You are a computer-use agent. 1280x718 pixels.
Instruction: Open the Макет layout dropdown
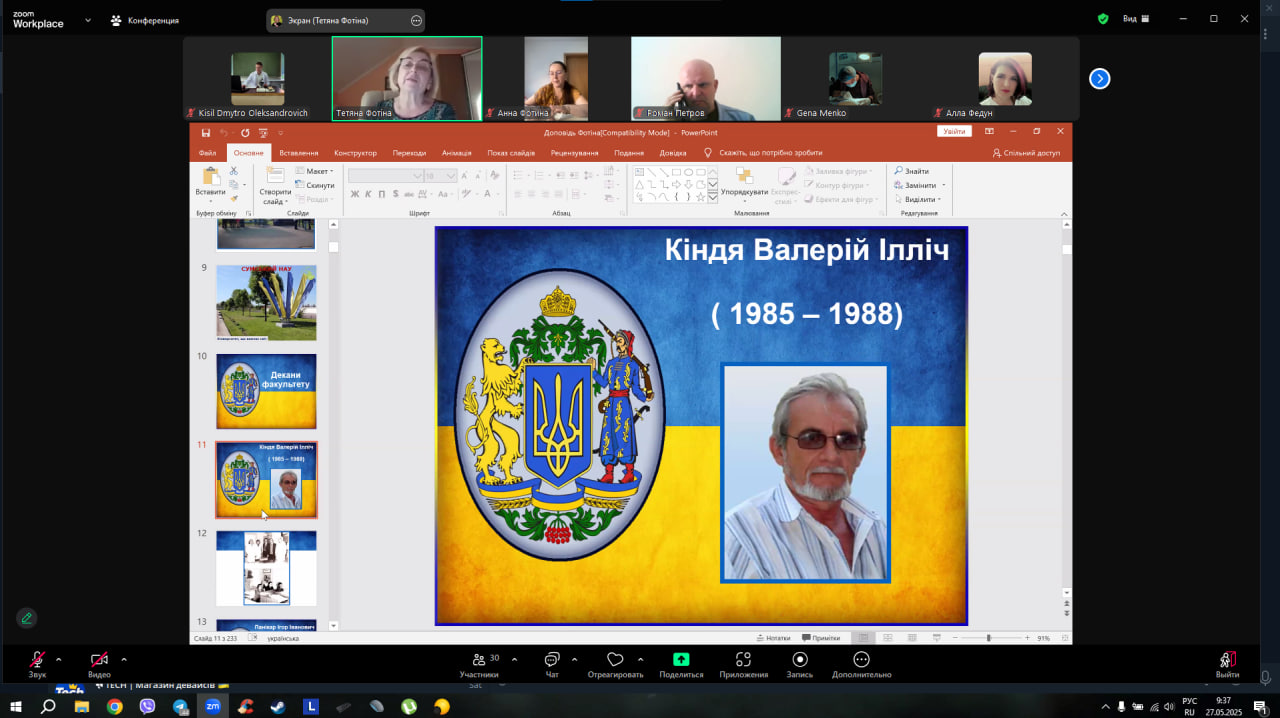click(x=313, y=171)
